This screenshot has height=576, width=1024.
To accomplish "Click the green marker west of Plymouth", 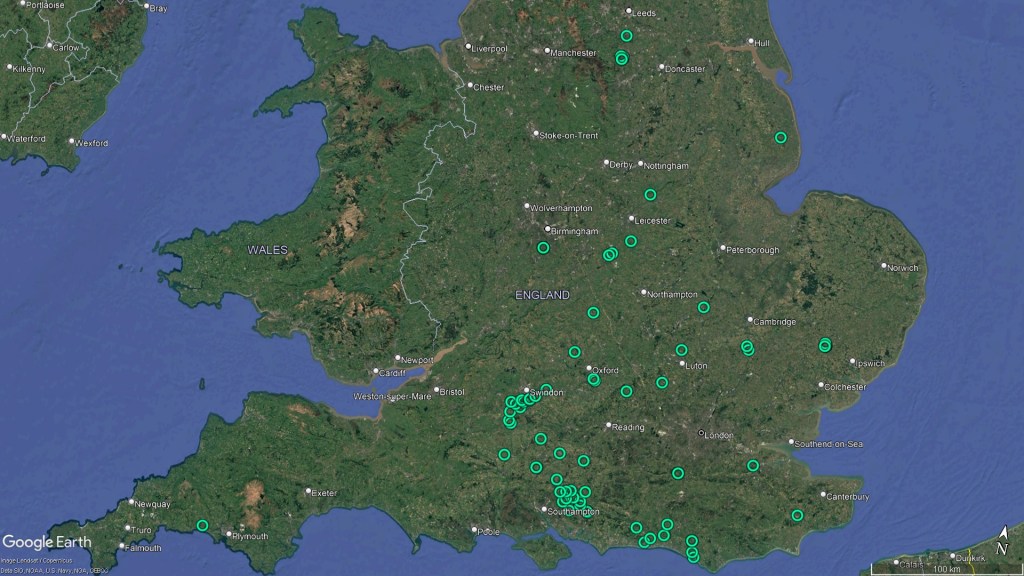I will [x=202, y=525].
